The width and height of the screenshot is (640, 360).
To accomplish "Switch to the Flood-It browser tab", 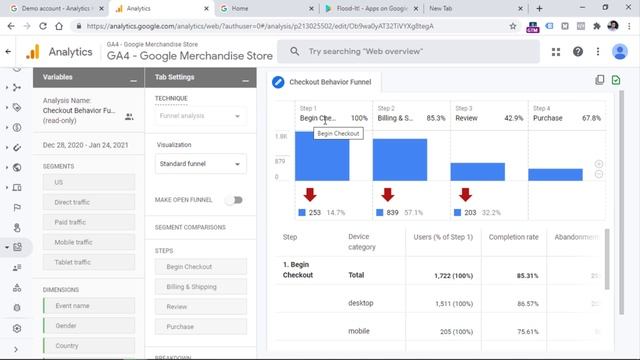I will pyautogui.click(x=371, y=8).
